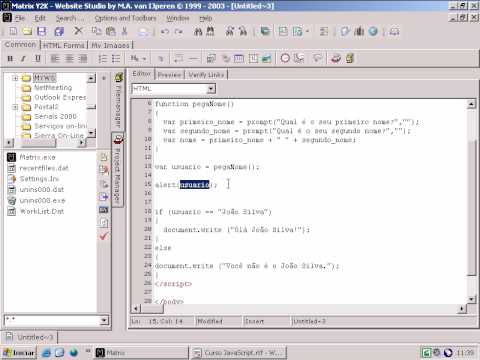Click the first binoculars Find icon

coord(198,32)
